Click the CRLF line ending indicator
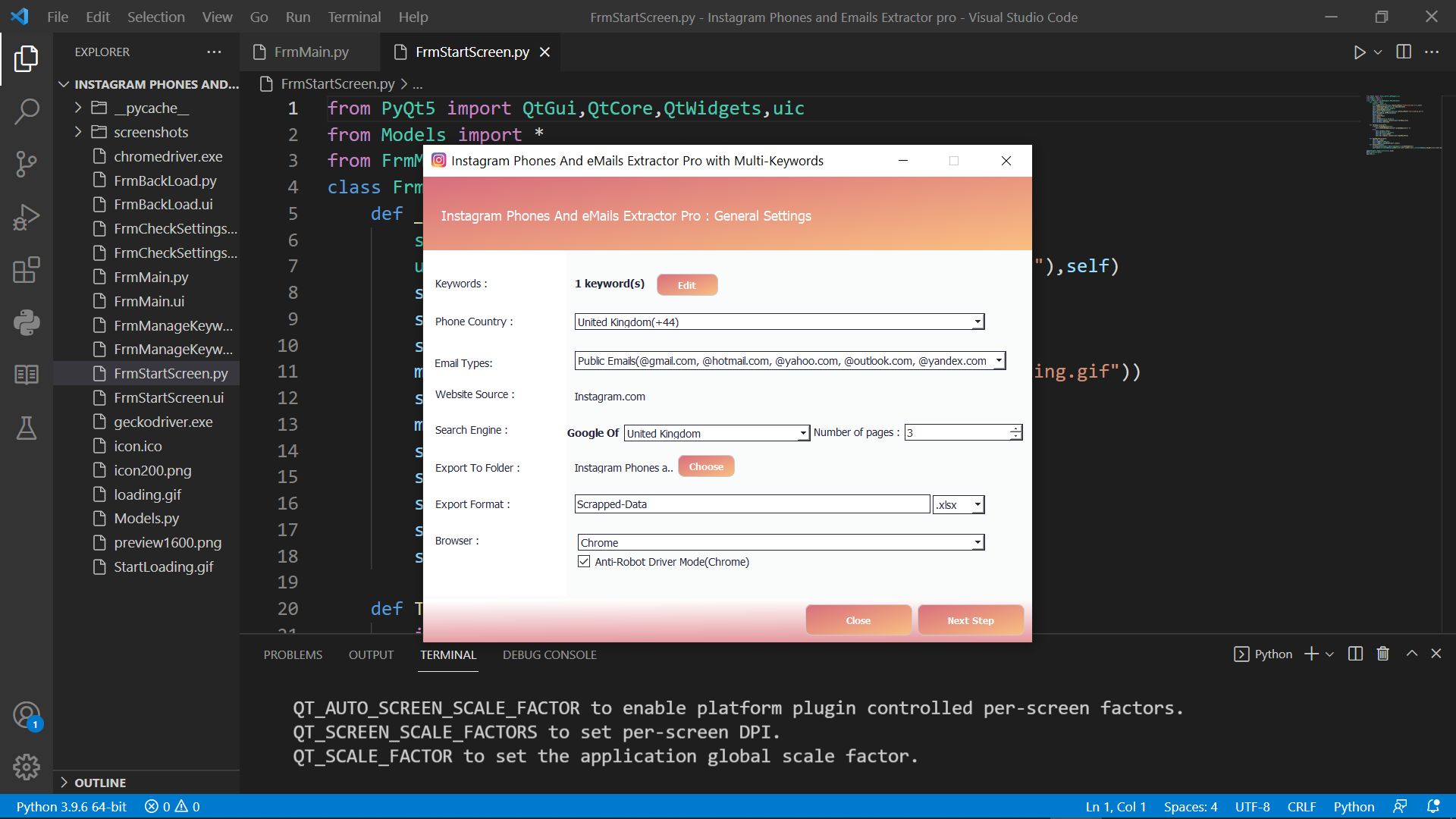 point(1301,806)
